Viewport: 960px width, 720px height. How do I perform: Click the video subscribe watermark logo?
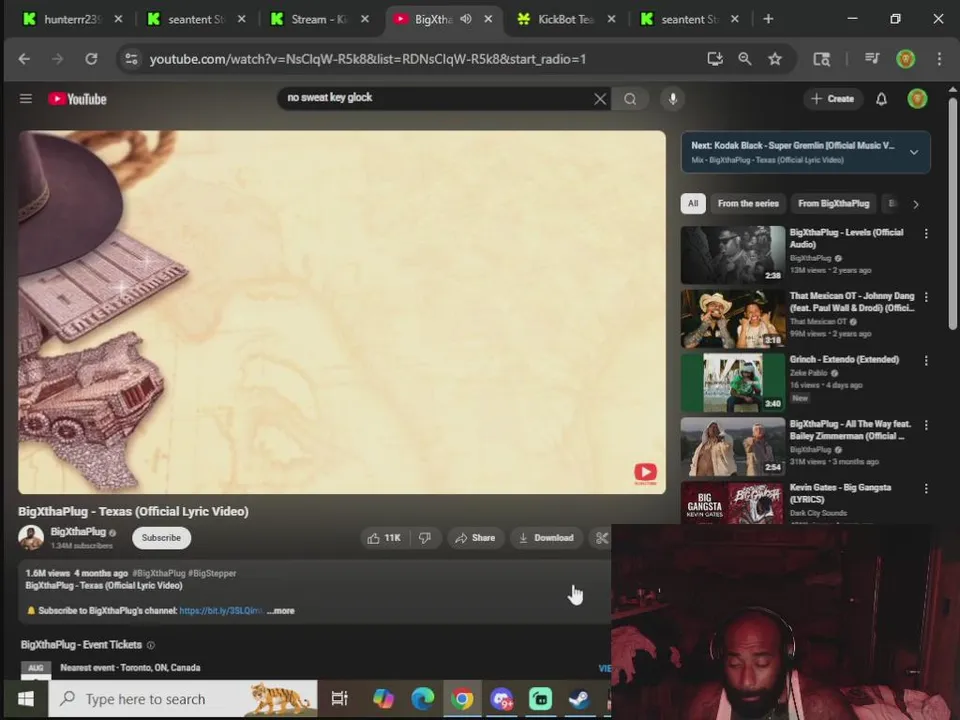pyautogui.click(x=645, y=473)
